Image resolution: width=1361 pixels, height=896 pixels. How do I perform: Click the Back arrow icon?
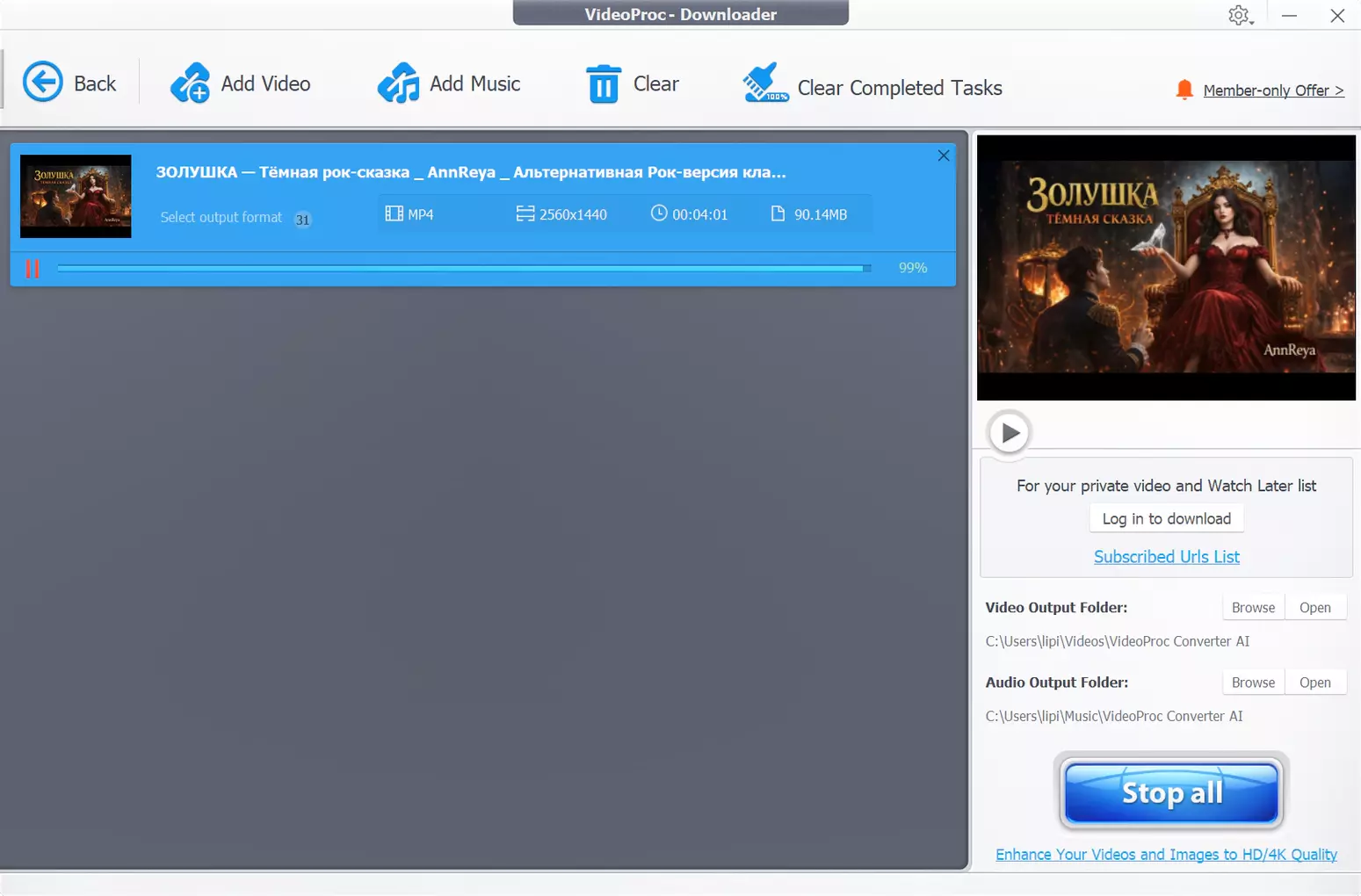(x=42, y=83)
